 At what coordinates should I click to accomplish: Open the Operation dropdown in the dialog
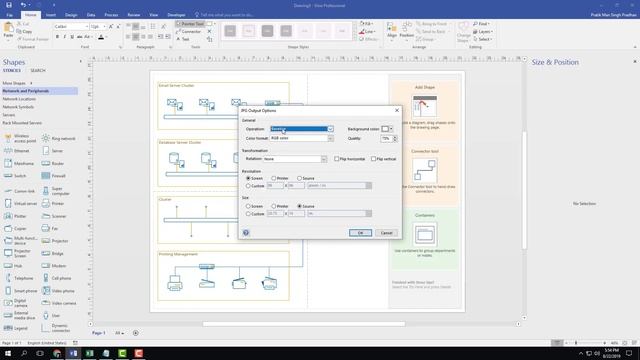[330, 129]
